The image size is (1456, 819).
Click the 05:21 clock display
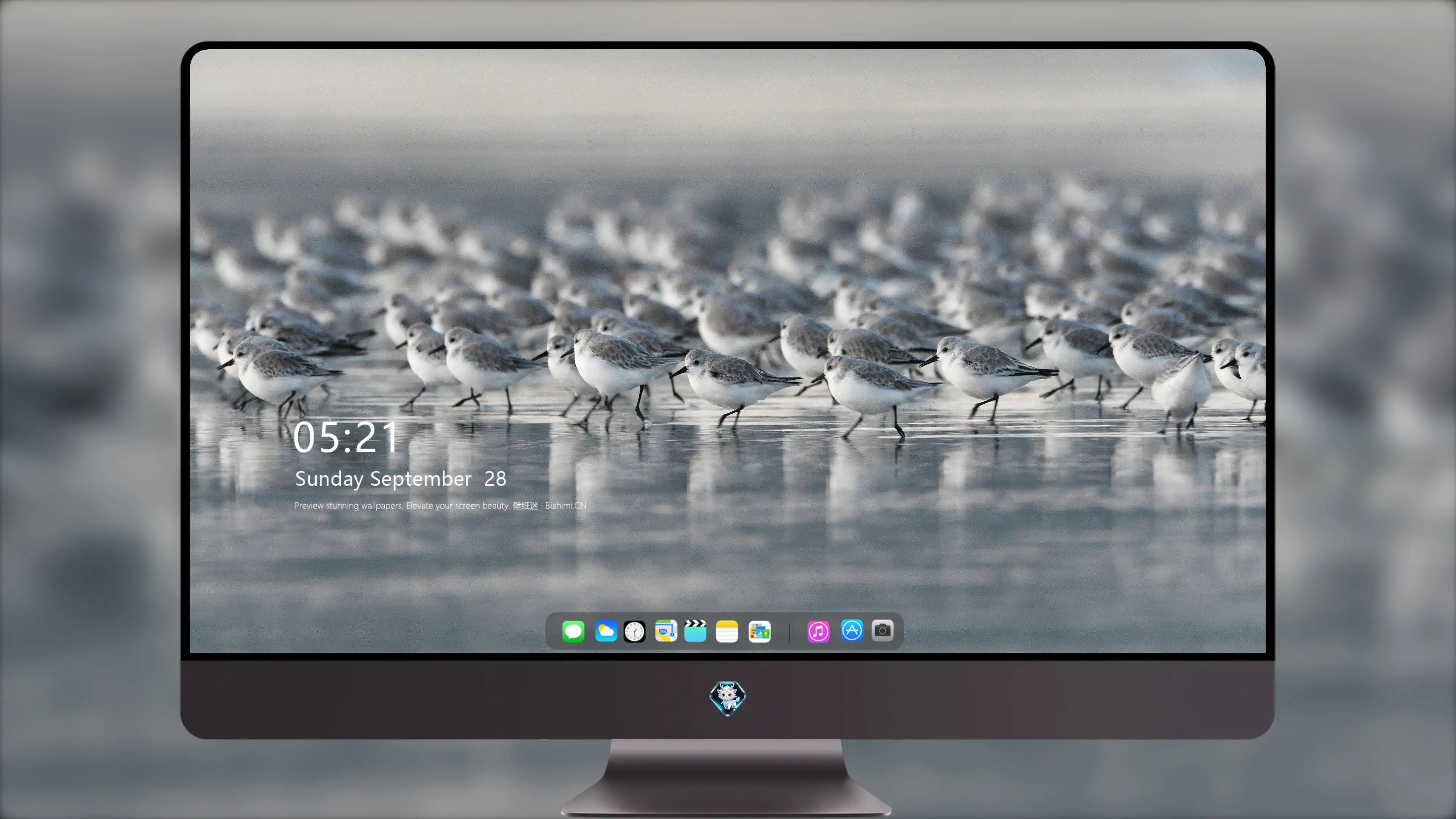coord(346,438)
